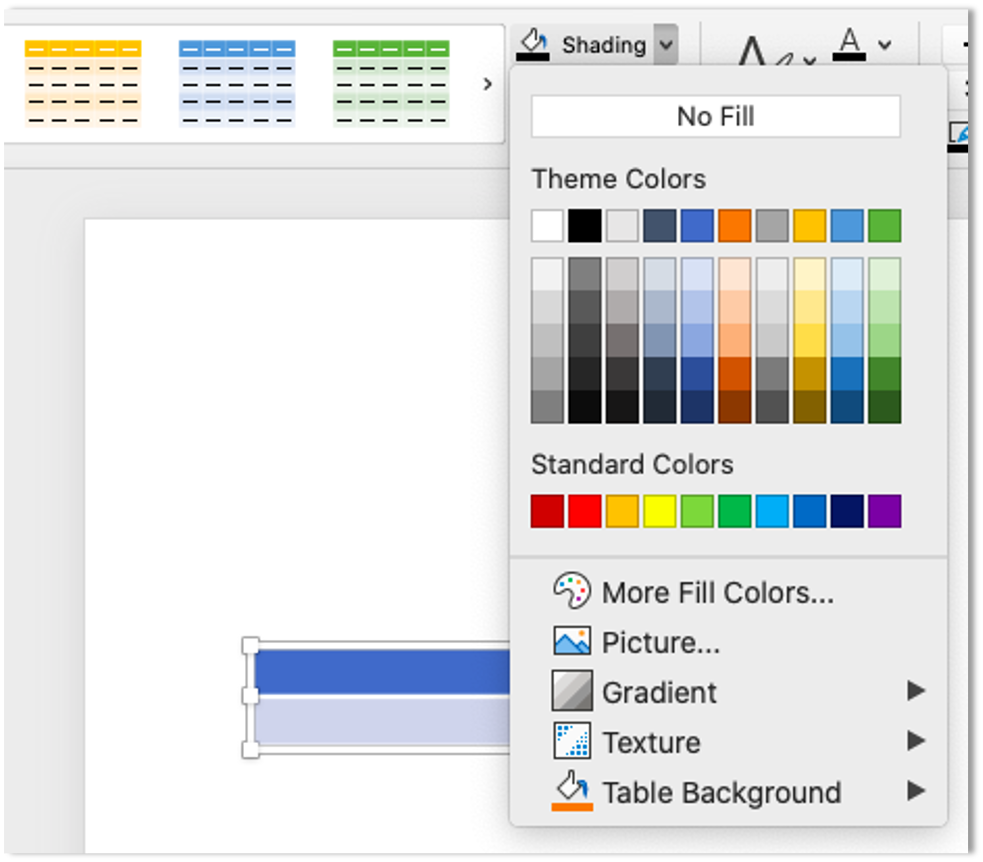Click the chevron to show more table styles
The image size is (983, 862).
tap(487, 85)
